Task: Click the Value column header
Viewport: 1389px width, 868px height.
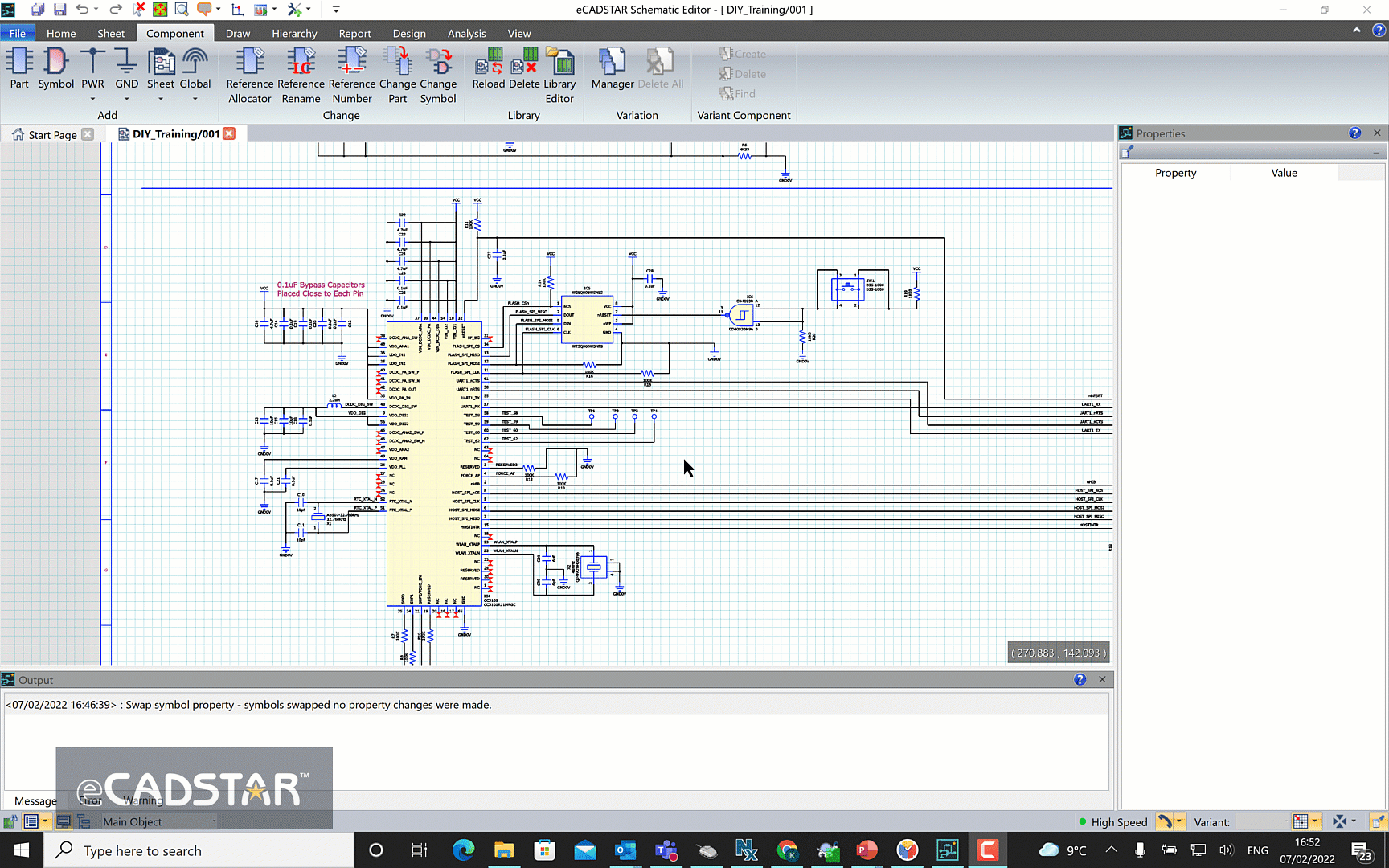Action: 1284,173
